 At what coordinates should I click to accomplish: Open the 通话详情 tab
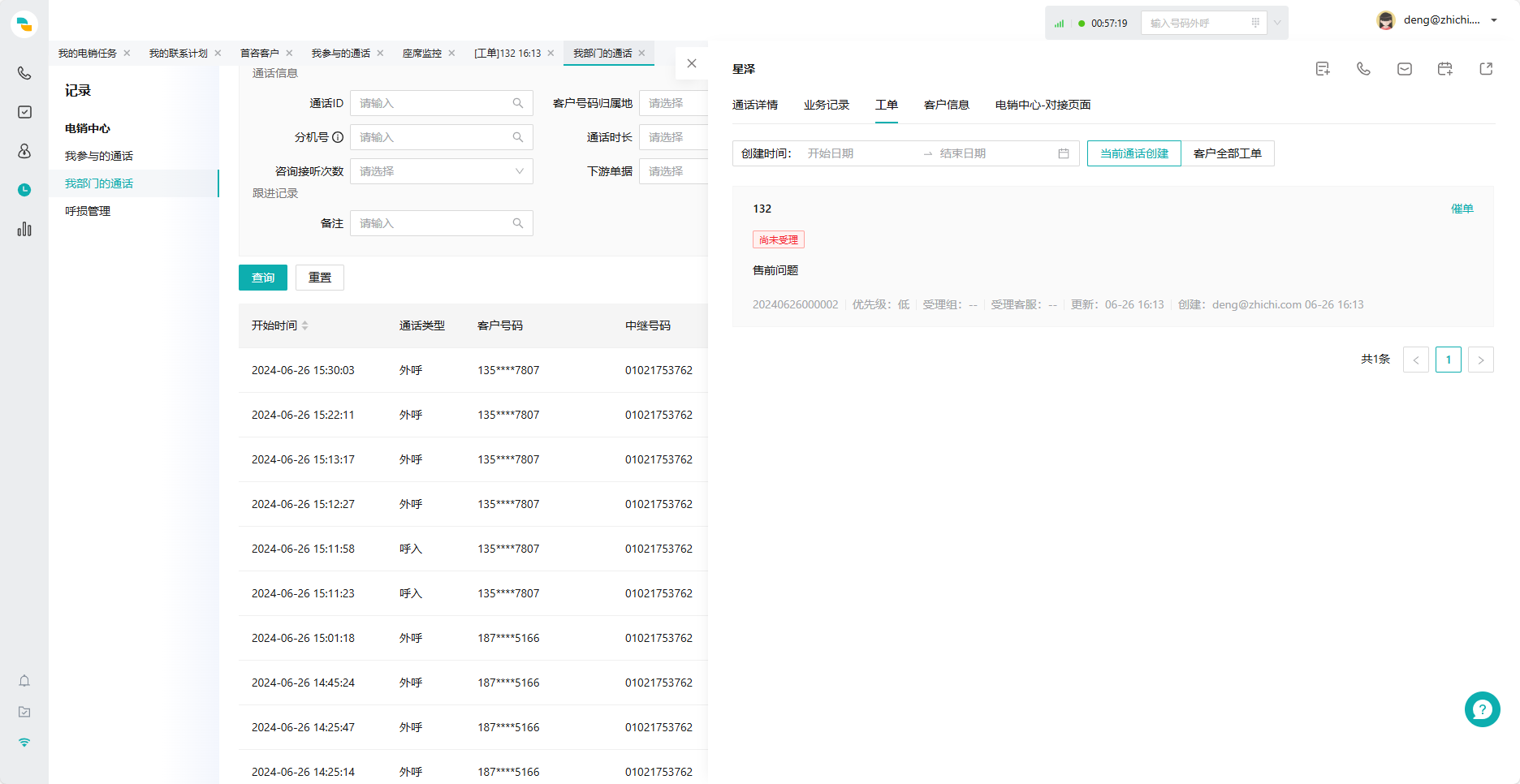(x=755, y=105)
